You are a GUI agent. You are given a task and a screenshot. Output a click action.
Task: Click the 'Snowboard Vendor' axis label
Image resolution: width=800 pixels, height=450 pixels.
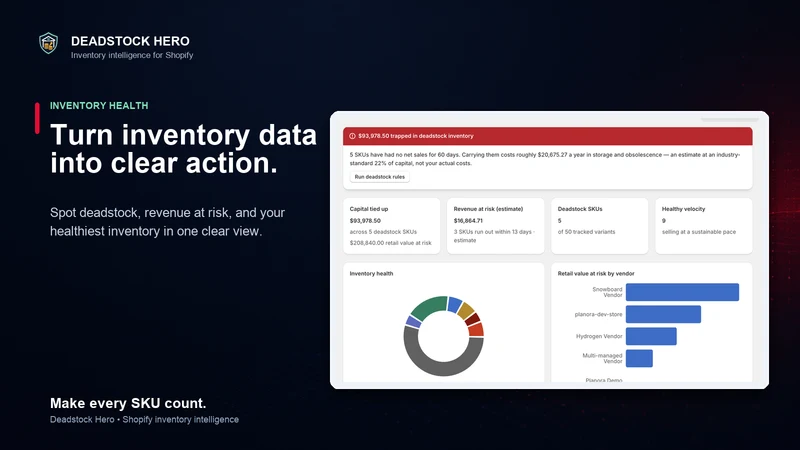coord(607,292)
